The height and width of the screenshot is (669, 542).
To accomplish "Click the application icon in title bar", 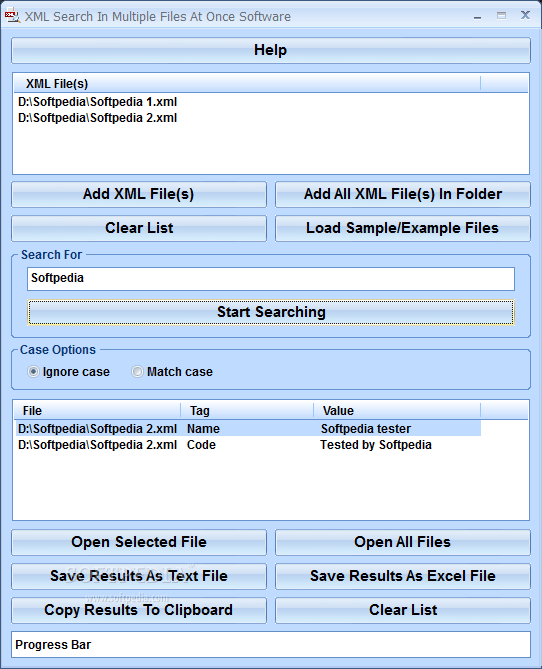I will tap(12, 16).
